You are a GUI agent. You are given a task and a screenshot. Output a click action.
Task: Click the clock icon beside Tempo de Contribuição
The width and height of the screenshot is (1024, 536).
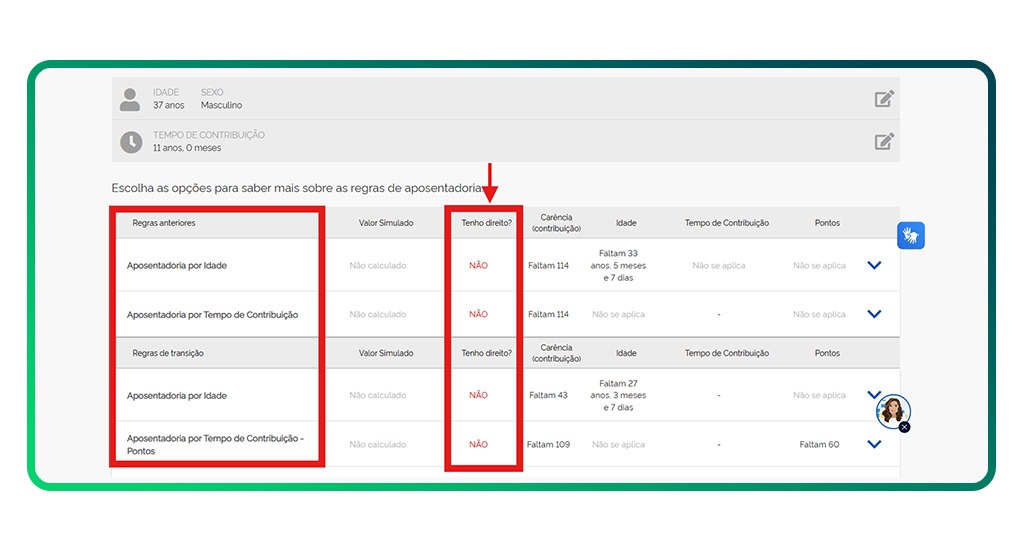click(131, 142)
